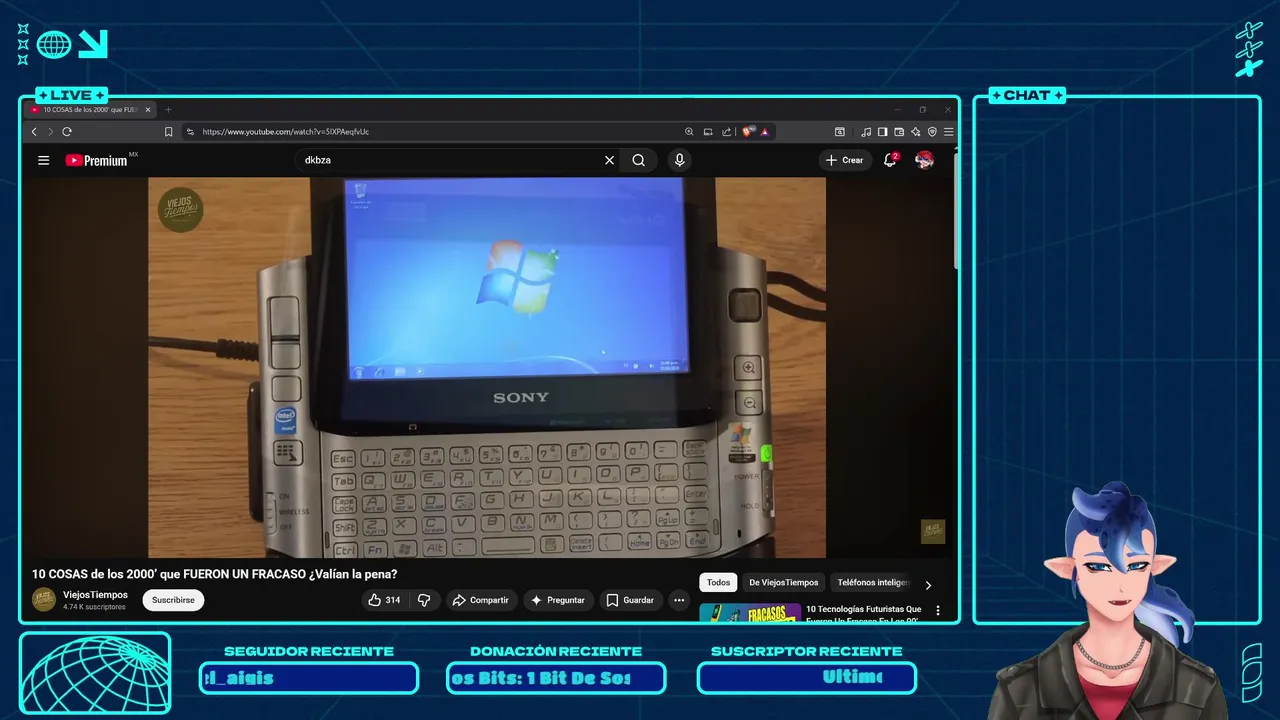Close the 10 COSAS browser tab
This screenshot has width=1280, height=720.
point(148,110)
